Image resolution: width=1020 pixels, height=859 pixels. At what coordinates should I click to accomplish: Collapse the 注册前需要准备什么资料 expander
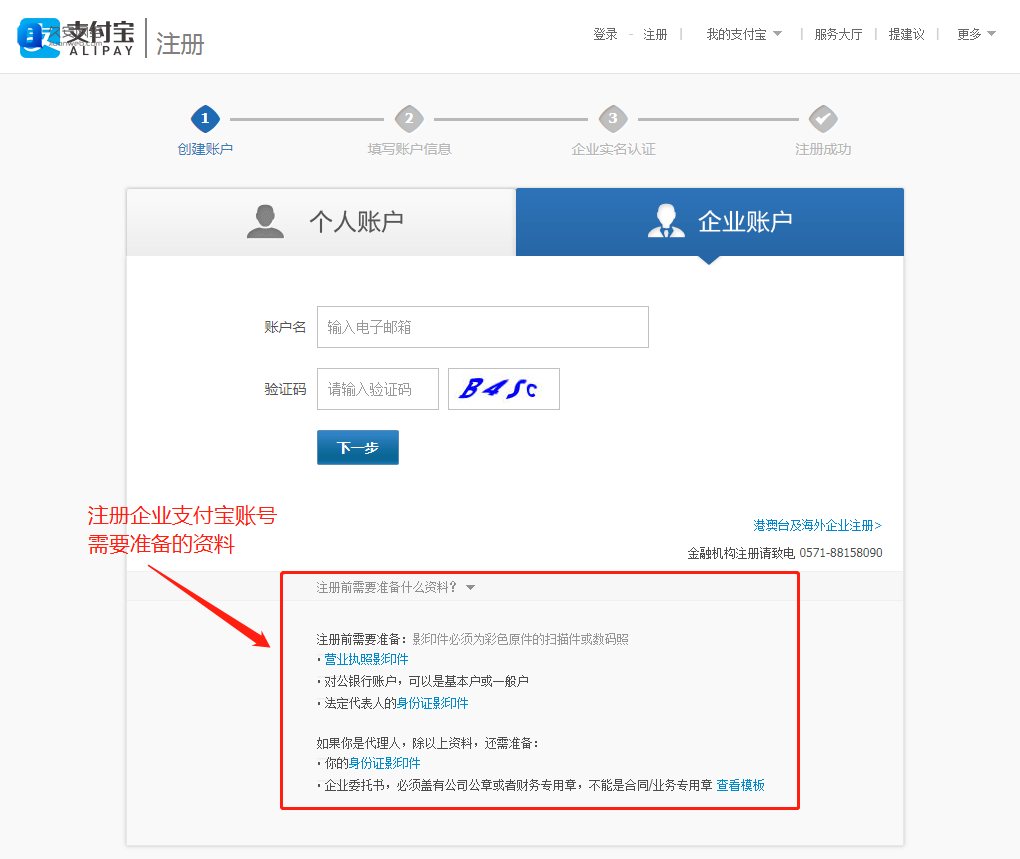(396, 587)
